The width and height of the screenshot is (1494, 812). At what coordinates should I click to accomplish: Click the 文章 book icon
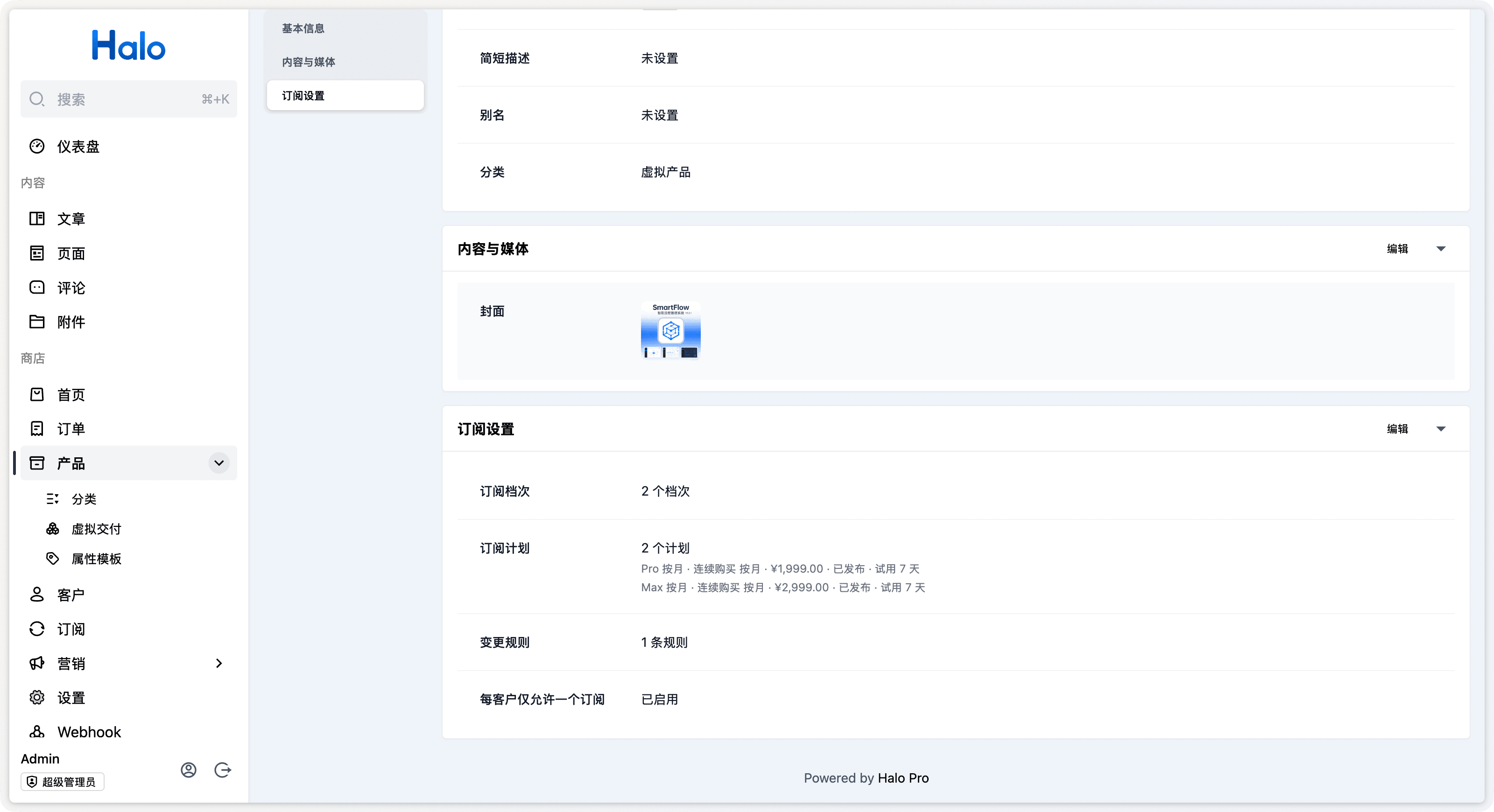point(36,218)
